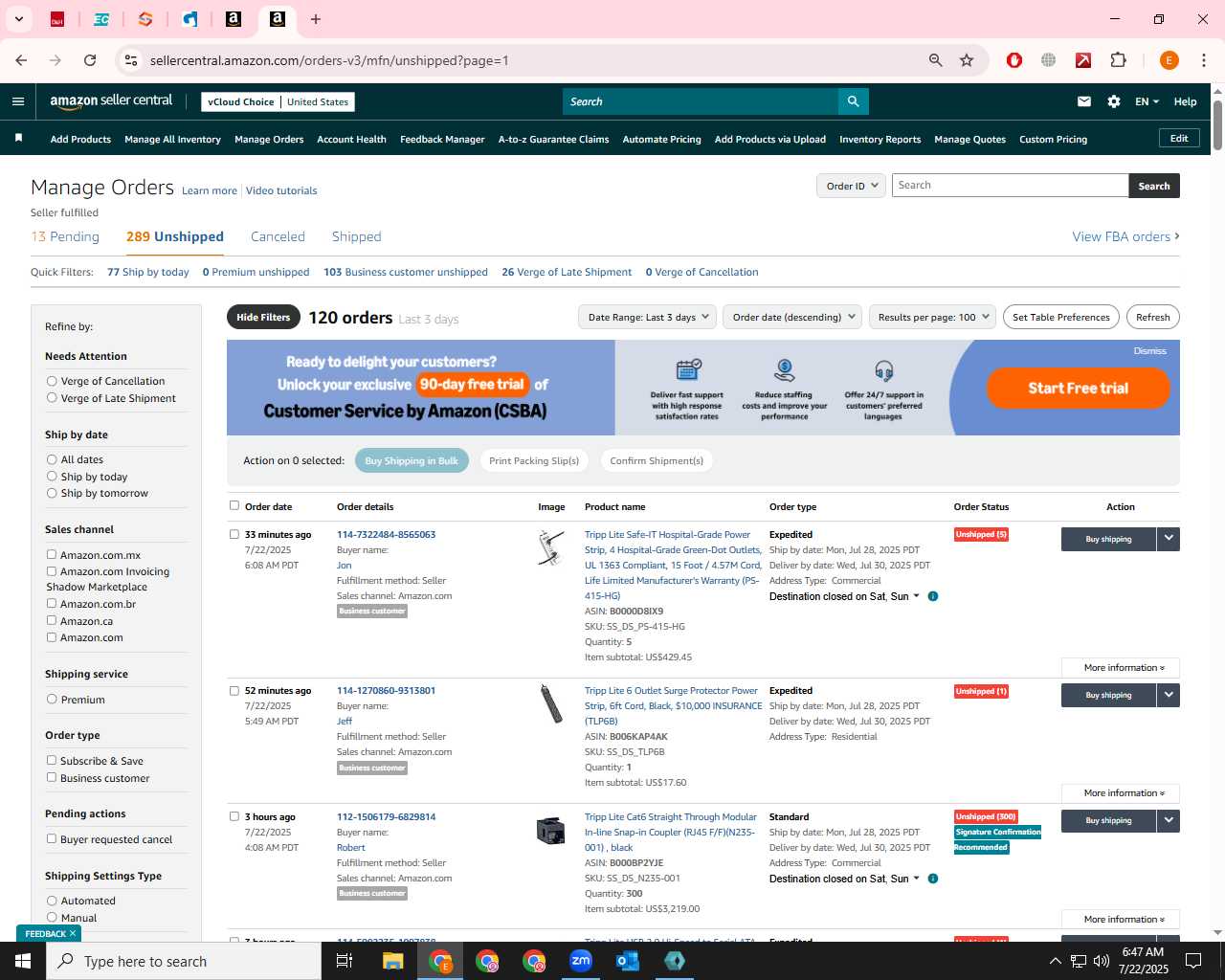Open File Explorer from taskbar
The height and width of the screenshot is (980, 1225).
(392, 961)
